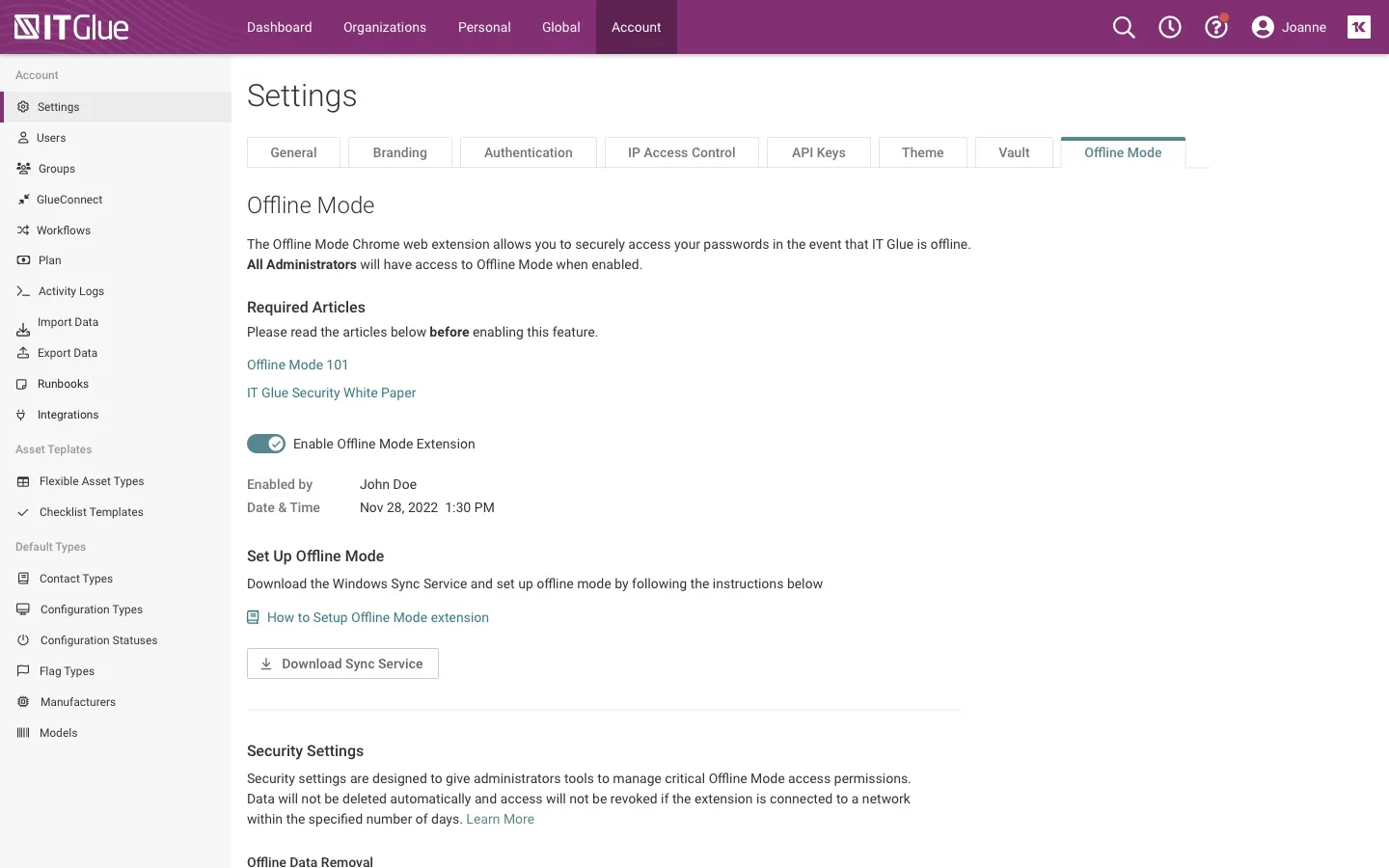Viewport: 1389px width, 868px height.
Task: Open Workflows in the sidebar
Action: click(x=64, y=231)
